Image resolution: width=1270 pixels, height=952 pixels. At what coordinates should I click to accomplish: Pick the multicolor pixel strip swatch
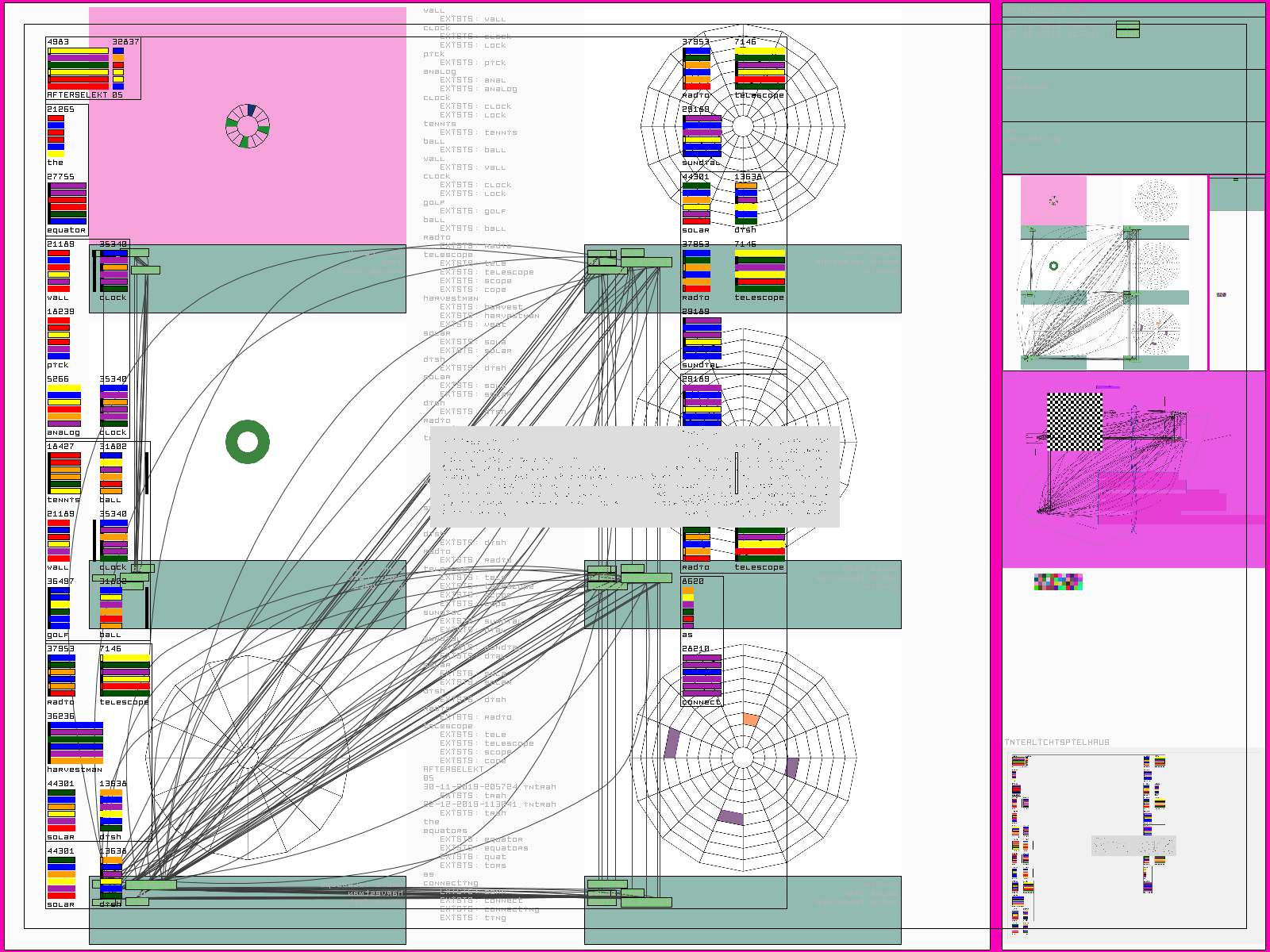1058,582
